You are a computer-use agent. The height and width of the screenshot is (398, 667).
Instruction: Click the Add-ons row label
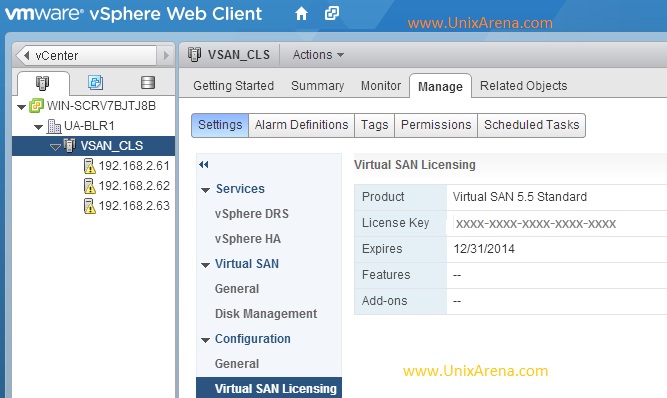[384, 301]
